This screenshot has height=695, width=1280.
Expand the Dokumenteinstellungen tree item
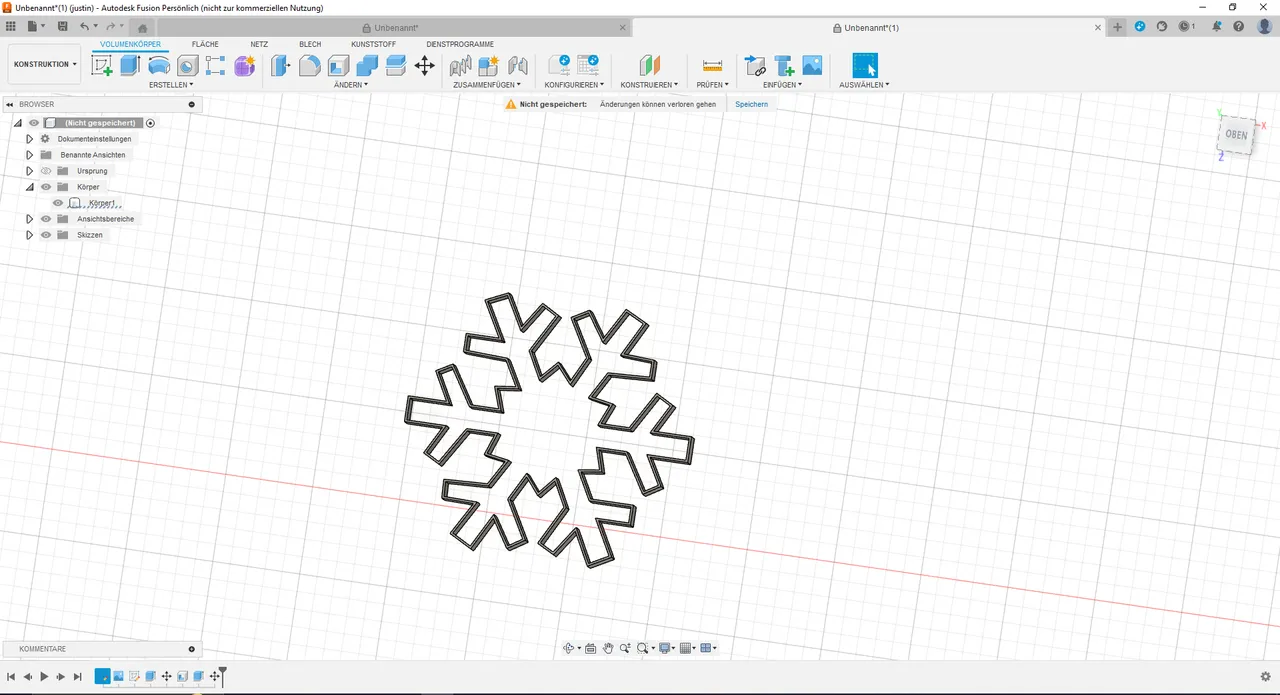pyautogui.click(x=29, y=138)
